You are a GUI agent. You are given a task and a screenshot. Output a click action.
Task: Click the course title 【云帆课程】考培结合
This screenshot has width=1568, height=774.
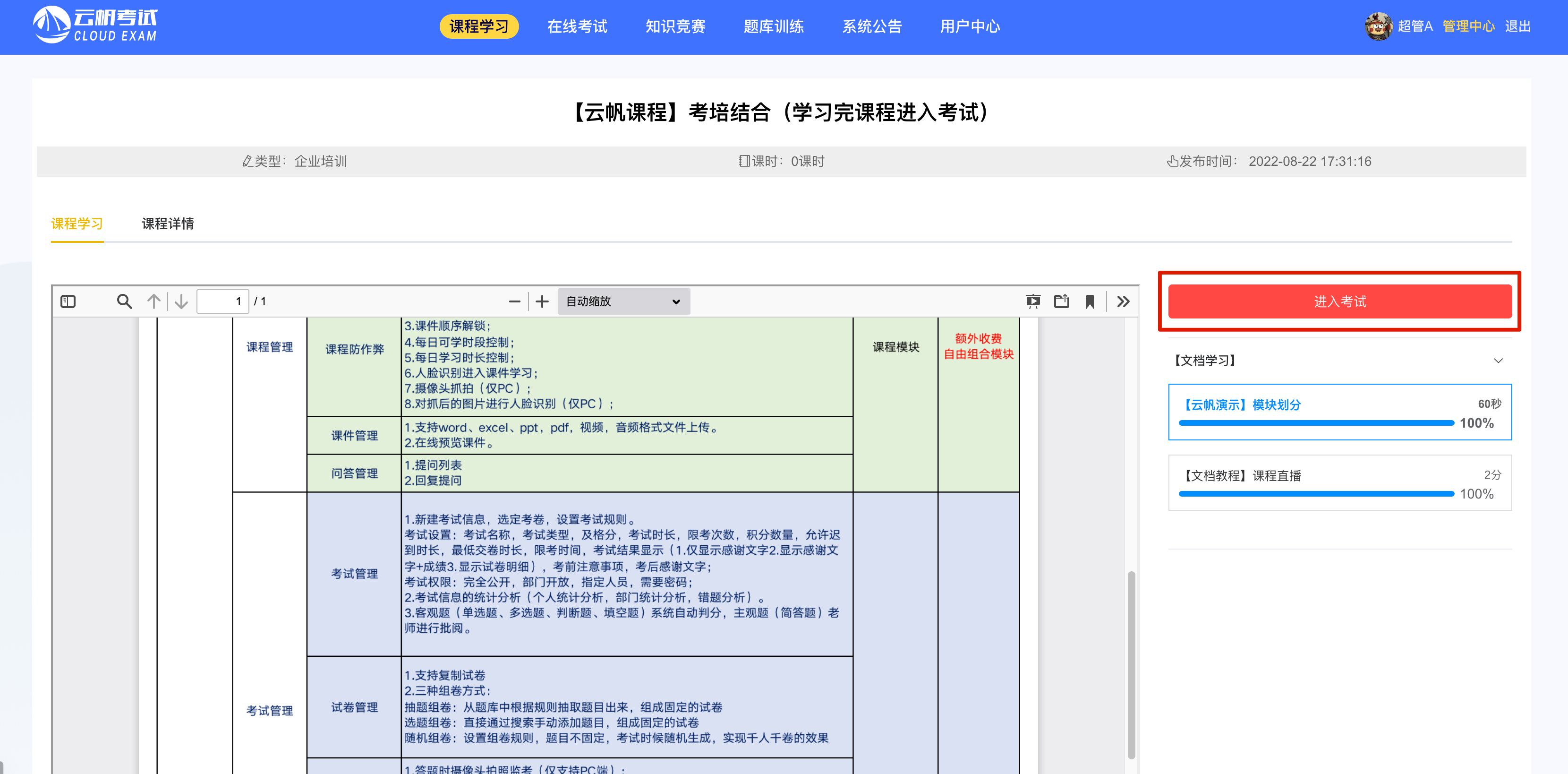[x=781, y=112]
